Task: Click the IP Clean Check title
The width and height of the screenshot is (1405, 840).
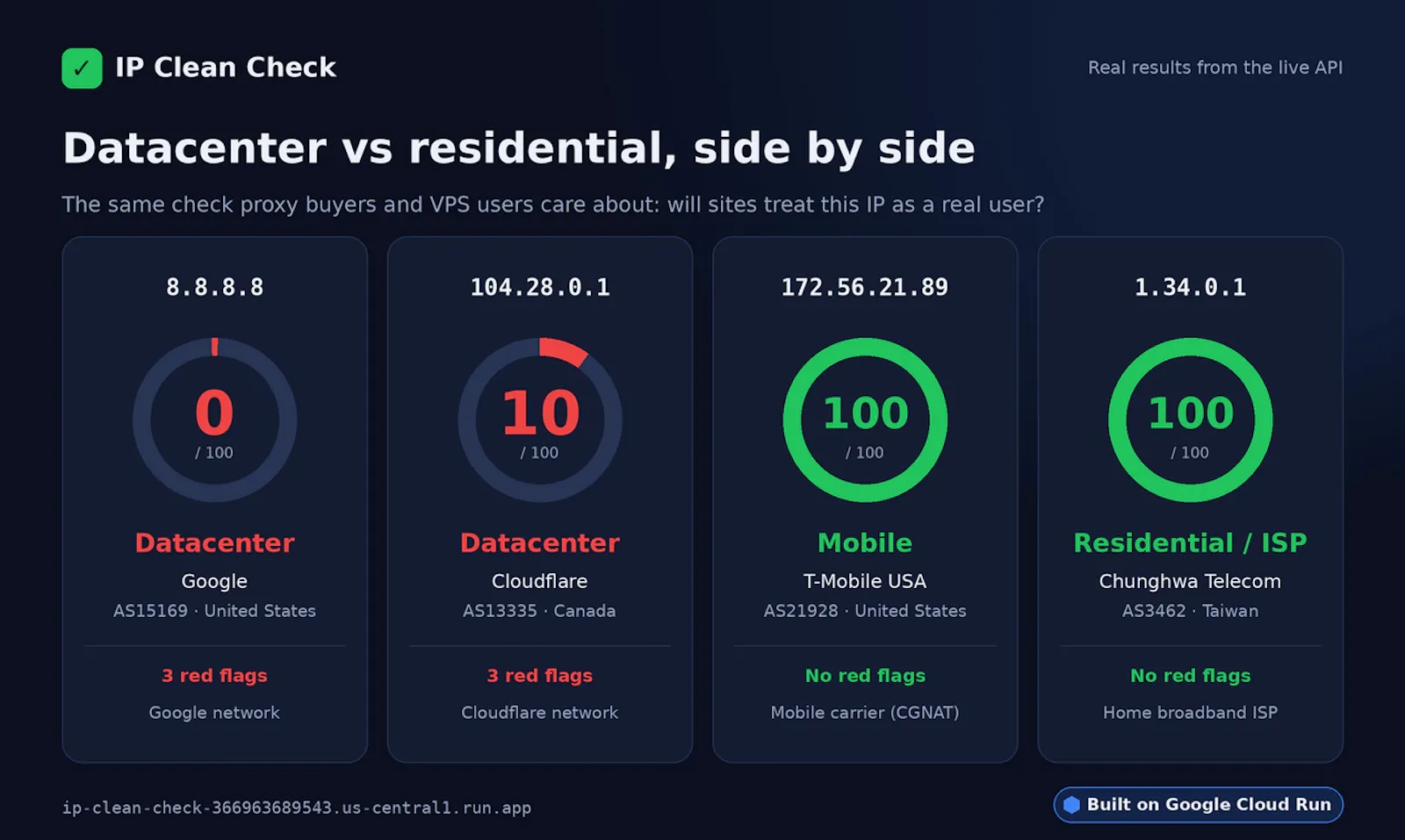Action: [226, 68]
